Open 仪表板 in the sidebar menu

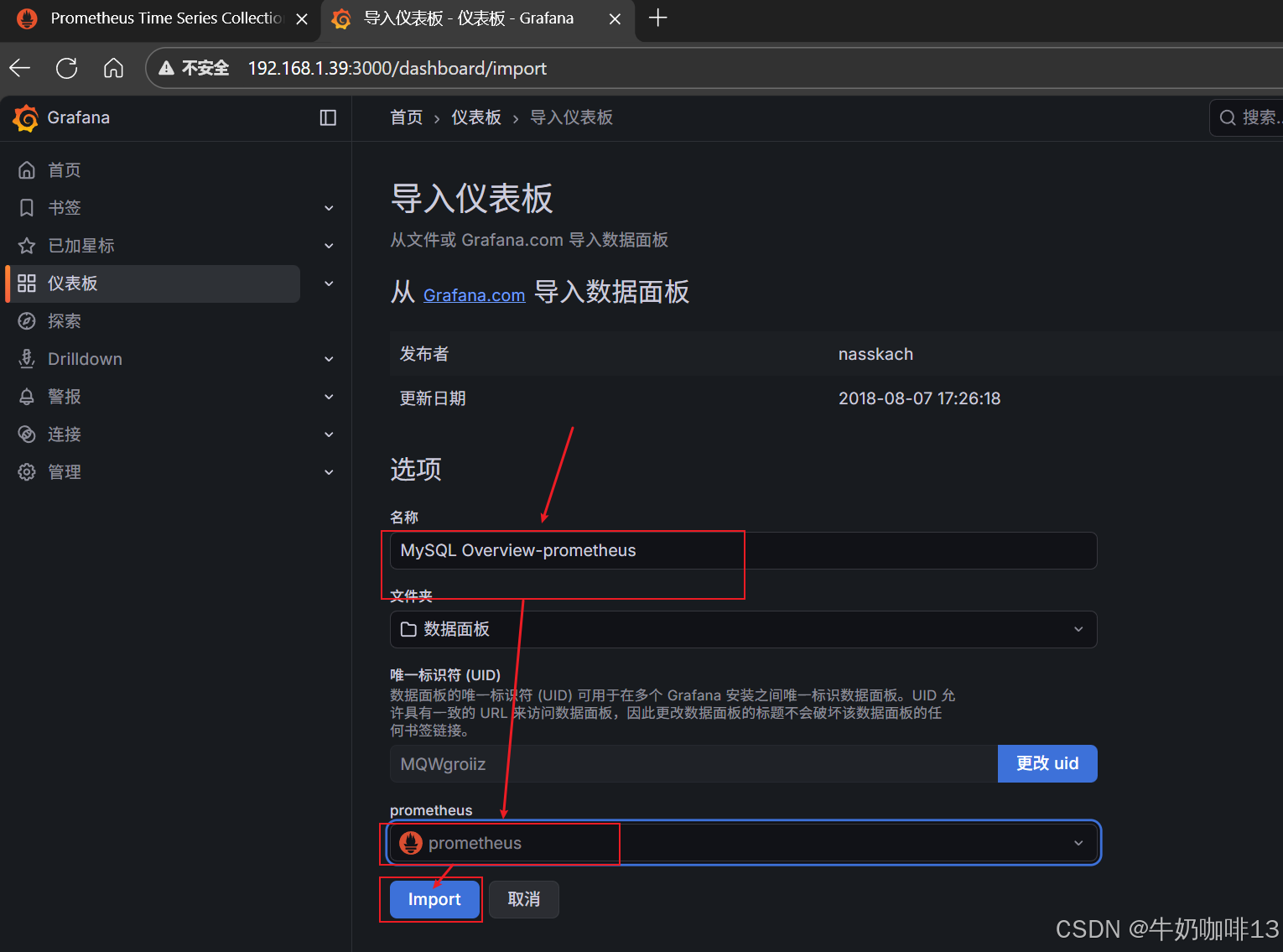(x=153, y=284)
